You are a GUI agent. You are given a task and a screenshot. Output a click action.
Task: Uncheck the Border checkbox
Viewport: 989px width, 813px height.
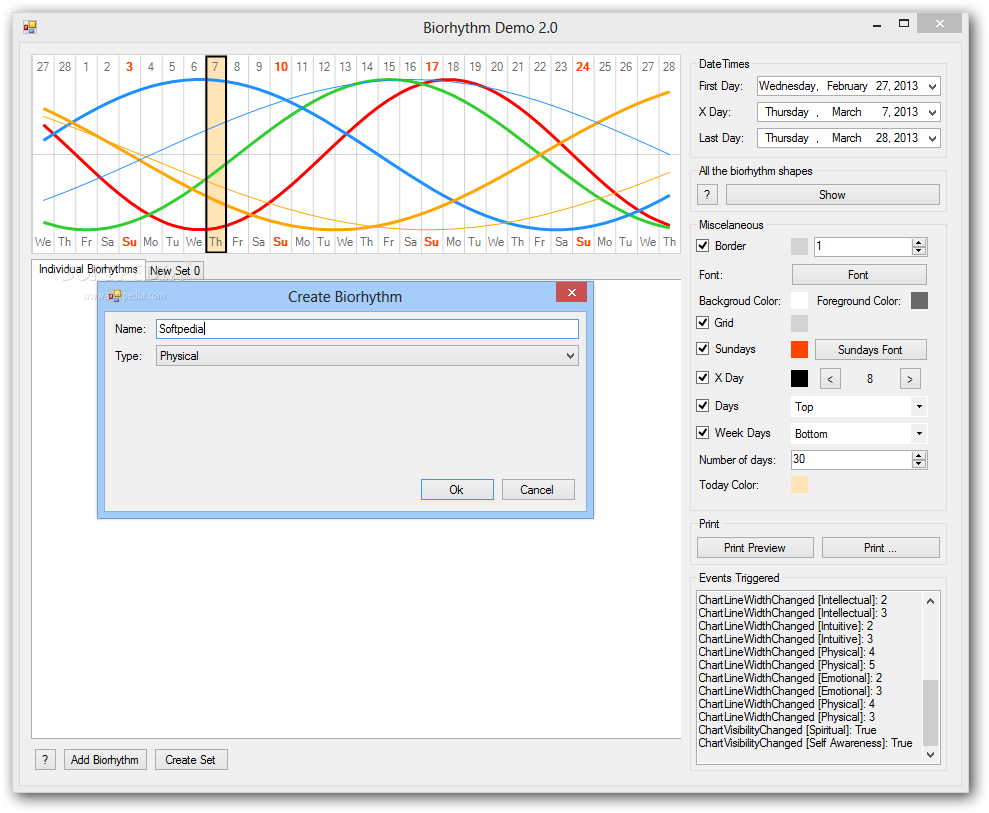[x=703, y=245]
